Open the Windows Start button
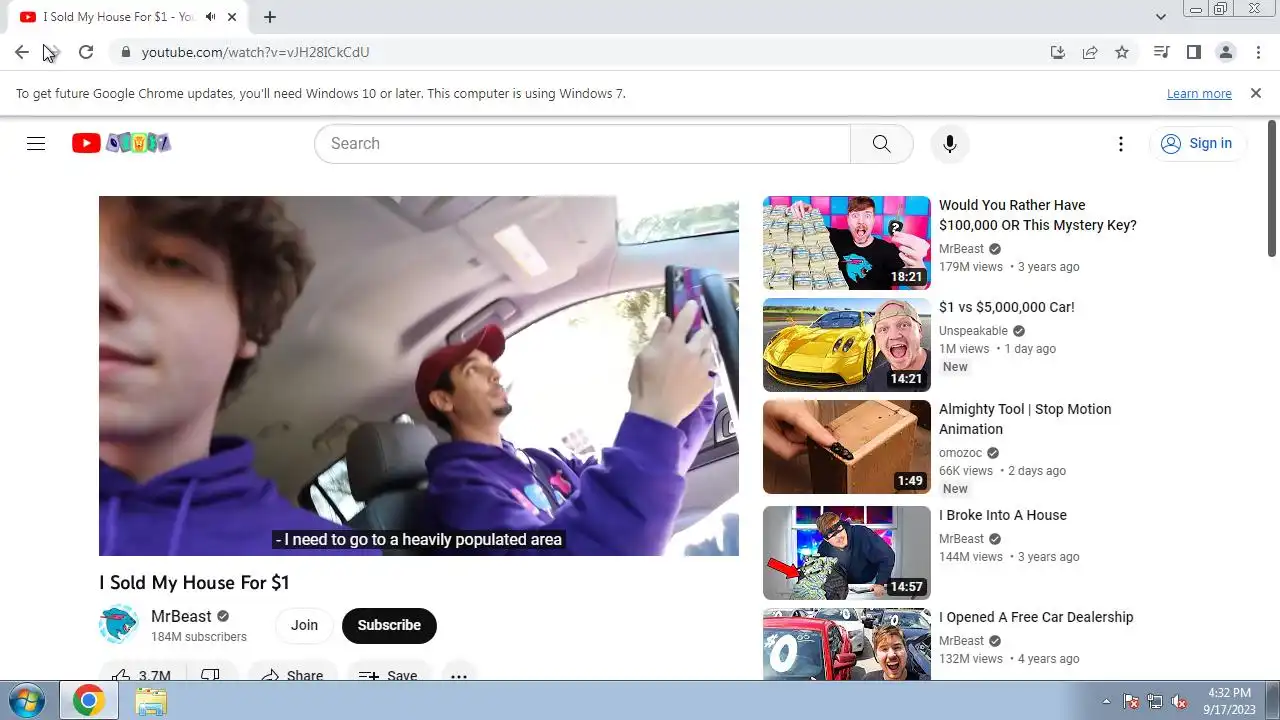 pyautogui.click(x=25, y=701)
